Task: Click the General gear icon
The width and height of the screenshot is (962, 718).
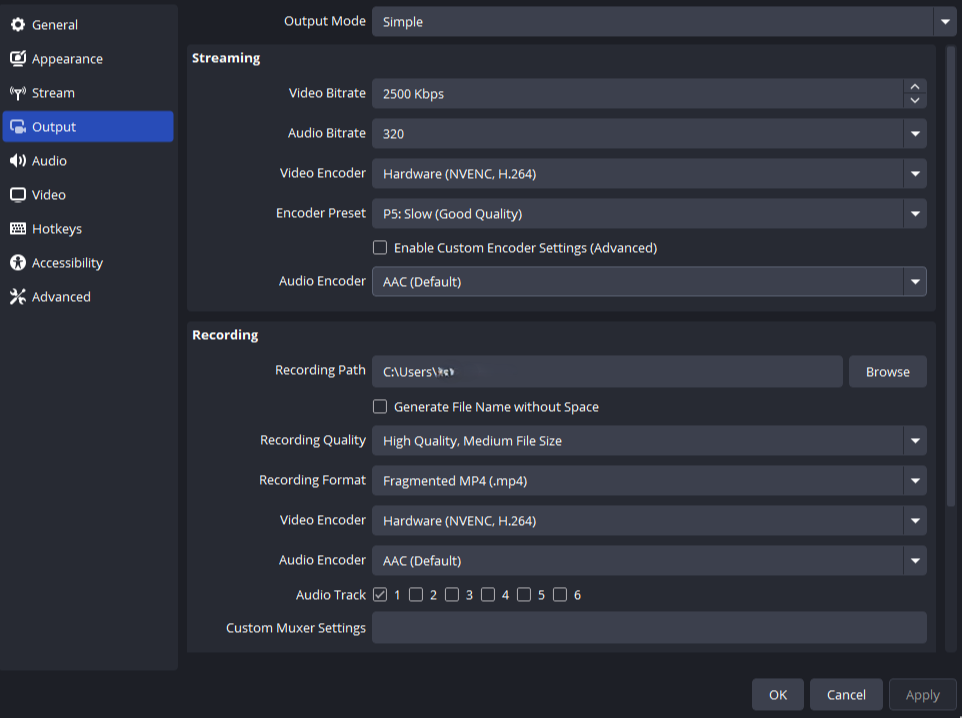Action: (x=18, y=25)
